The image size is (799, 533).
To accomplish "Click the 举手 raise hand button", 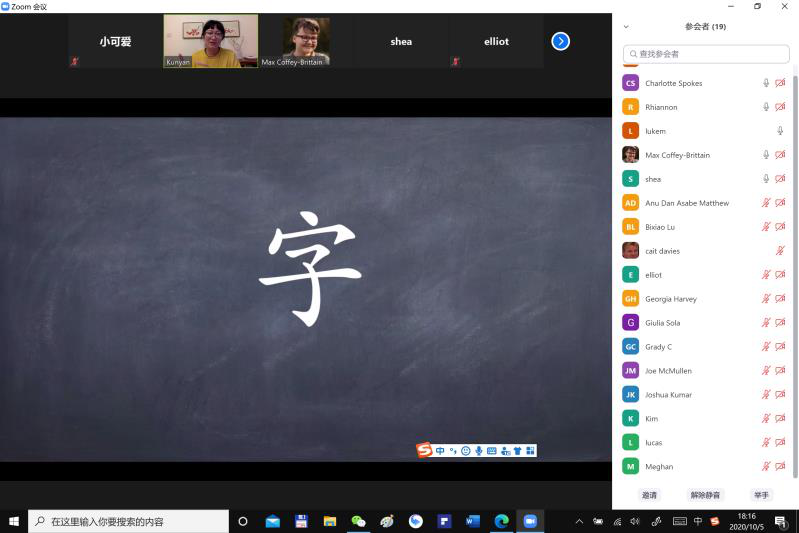I will 761,495.
